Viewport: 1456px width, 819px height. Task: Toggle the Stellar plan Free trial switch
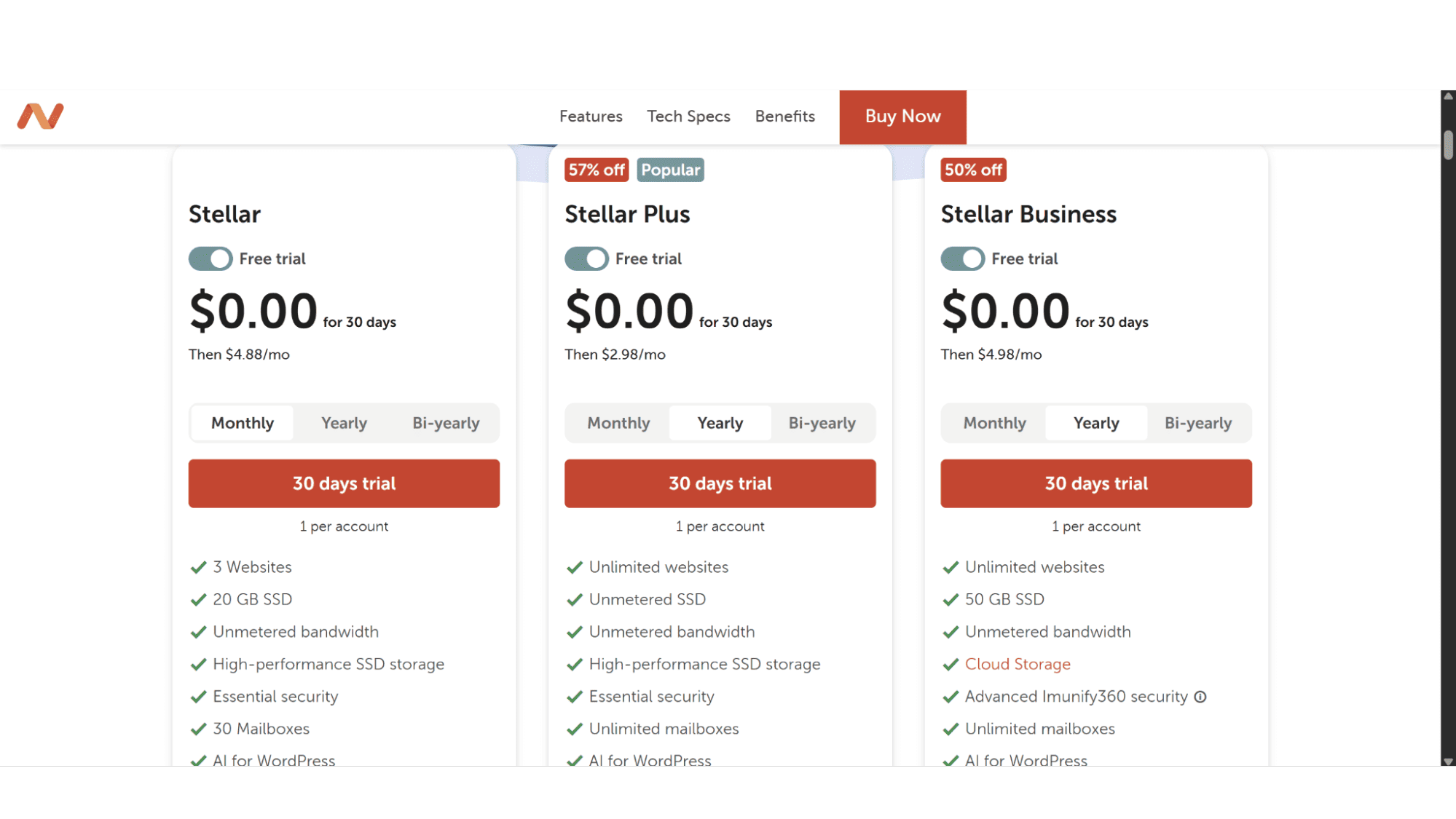(210, 258)
